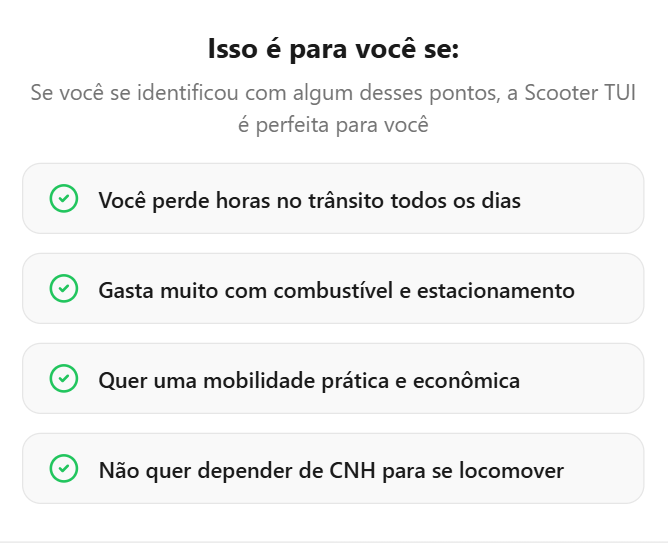The width and height of the screenshot is (668, 549).
Task: Click the check icon next to "Gasta muito"
Action: click(64, 289)
